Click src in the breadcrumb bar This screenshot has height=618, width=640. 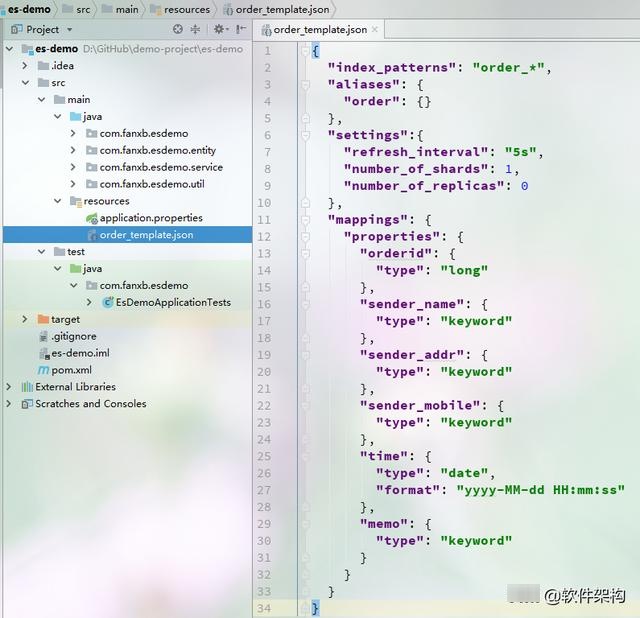83,9
